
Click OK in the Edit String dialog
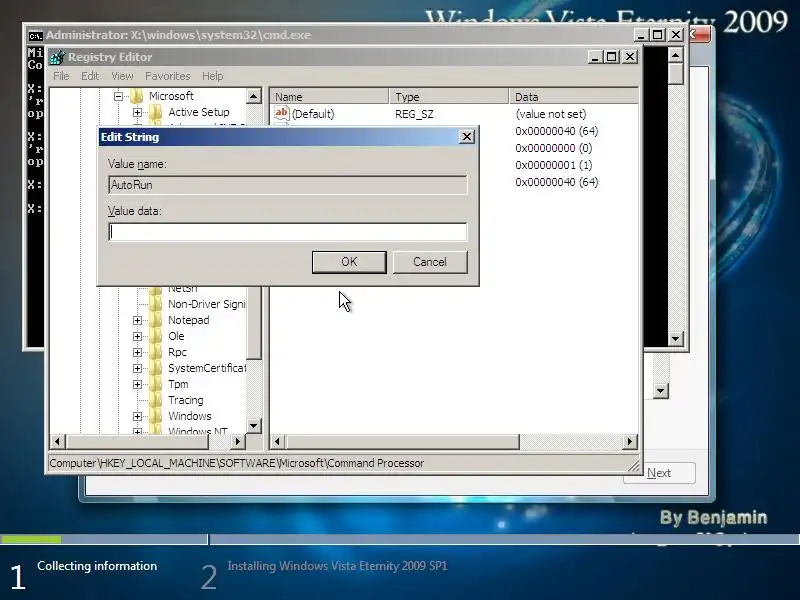(349, 262)
